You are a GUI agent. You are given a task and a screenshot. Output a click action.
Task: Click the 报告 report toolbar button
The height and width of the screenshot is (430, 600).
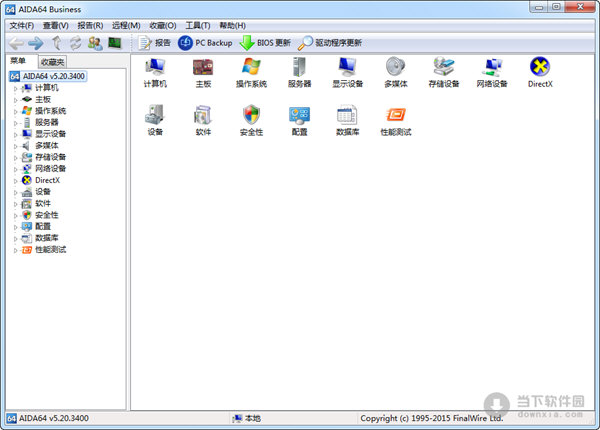[x=154, y=43]
